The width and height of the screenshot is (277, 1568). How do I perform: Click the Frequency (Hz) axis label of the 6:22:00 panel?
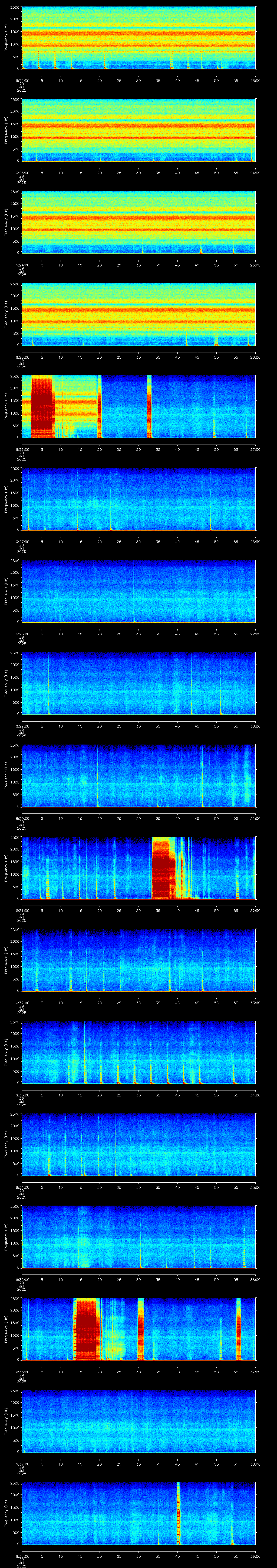[x=6, y=38]
